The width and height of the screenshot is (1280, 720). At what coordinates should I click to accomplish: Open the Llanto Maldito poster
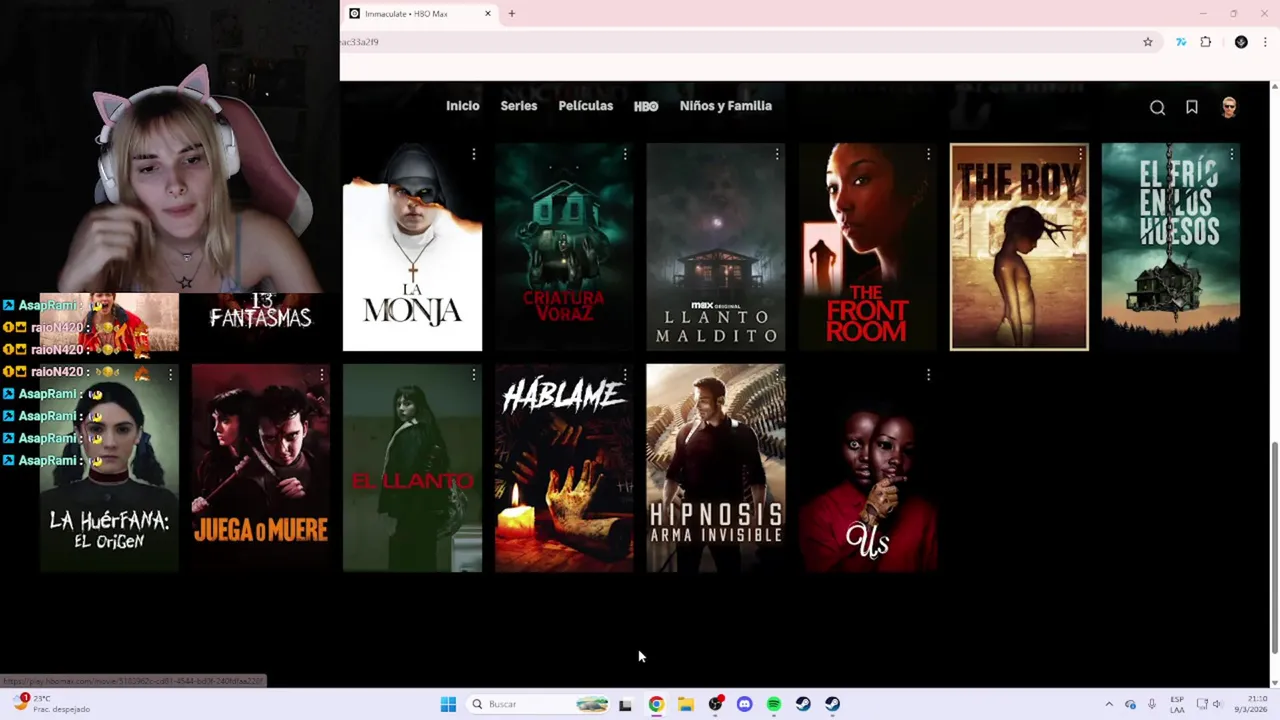(716, 247)
